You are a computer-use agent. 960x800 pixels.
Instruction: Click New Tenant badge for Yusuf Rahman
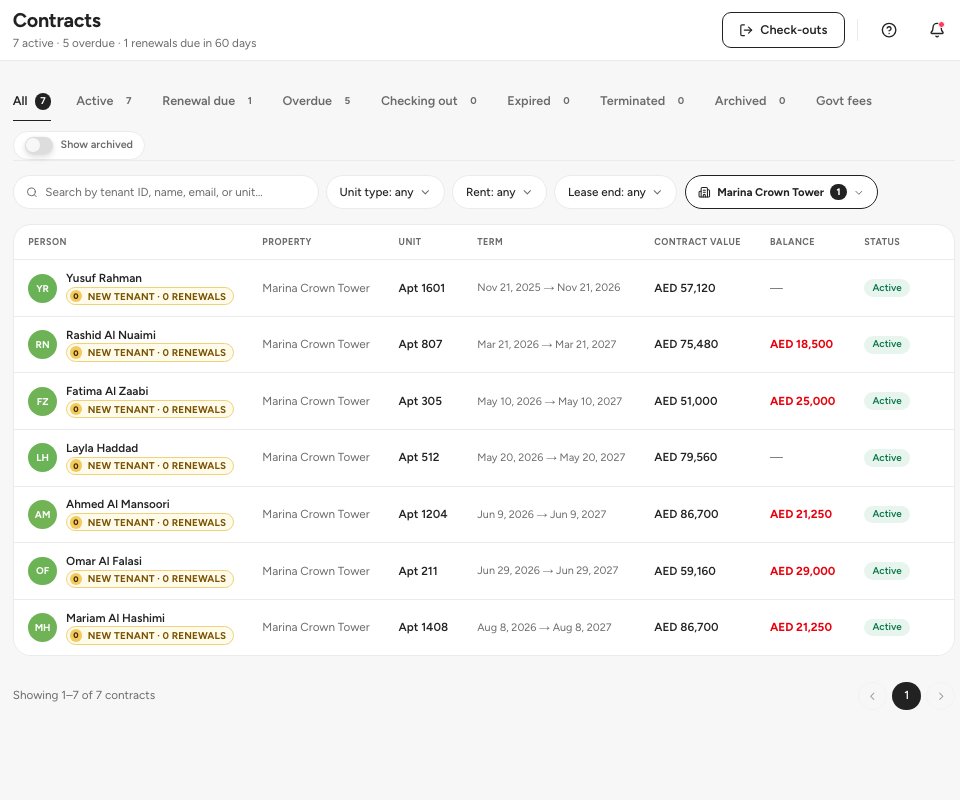150,296
